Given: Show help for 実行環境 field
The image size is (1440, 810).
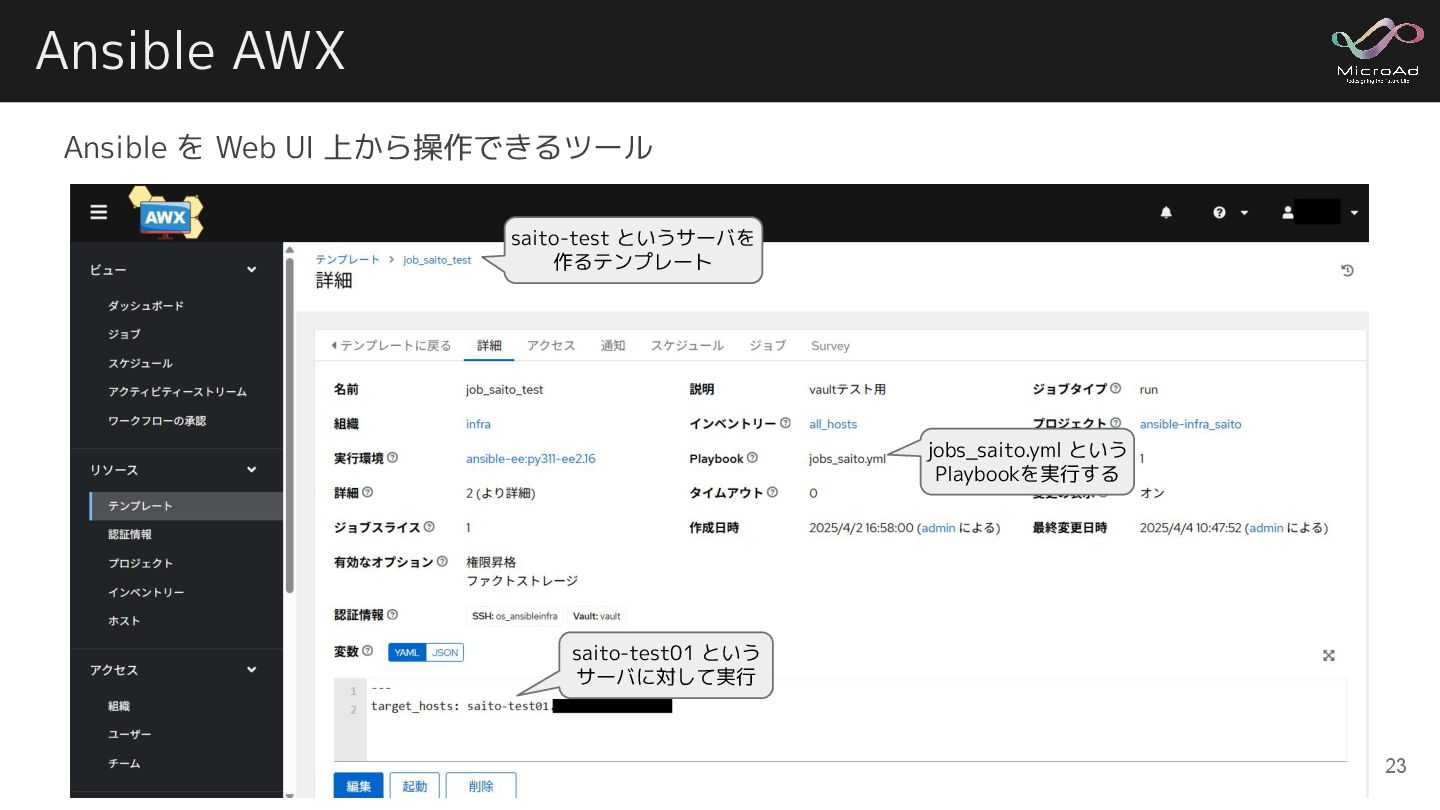Looking at the screenshot, I should pos(392,458).
